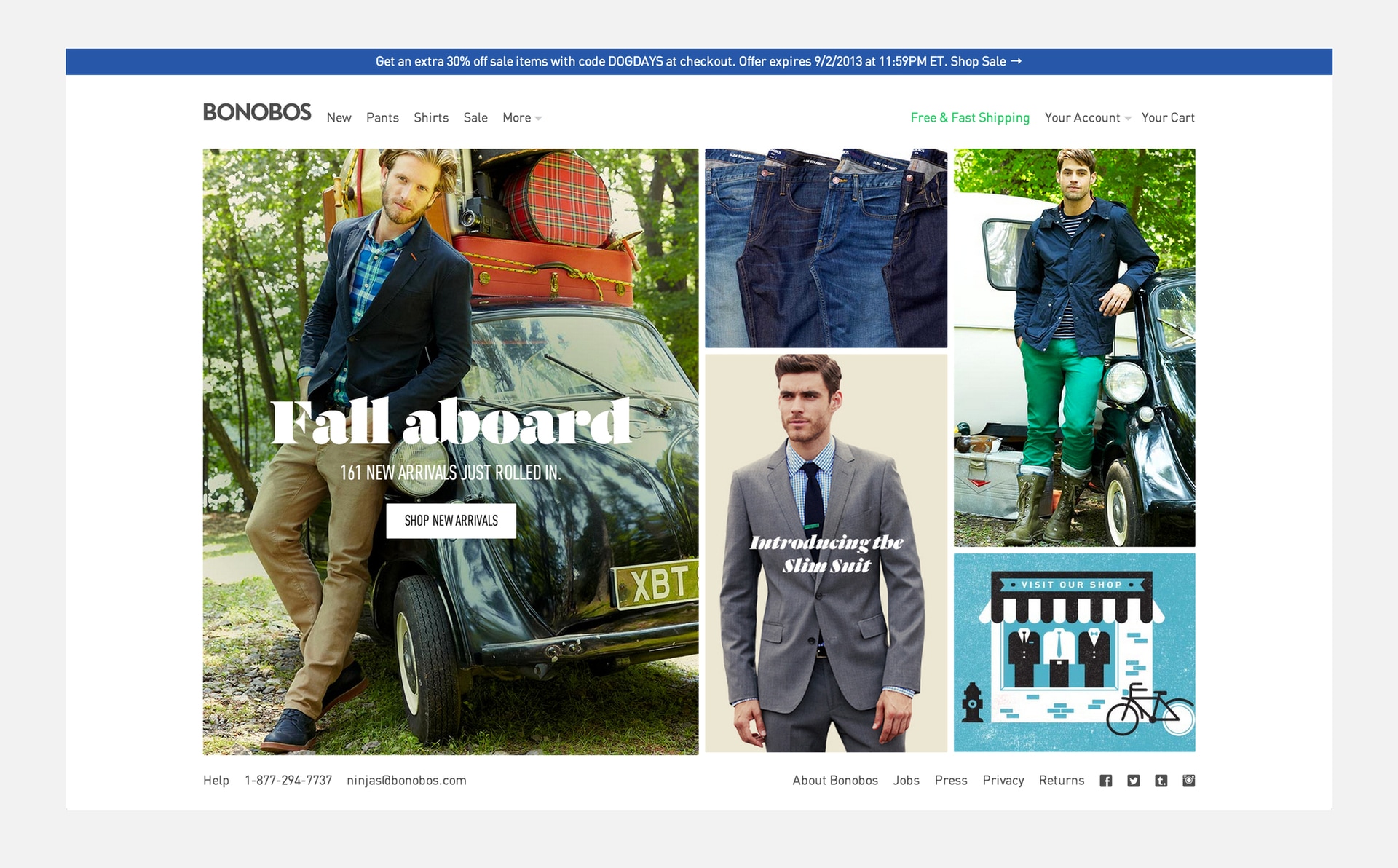Click the Visit Our Shop illustration
Viewport: 1398px width, 868px height.
pos(1074,652)
